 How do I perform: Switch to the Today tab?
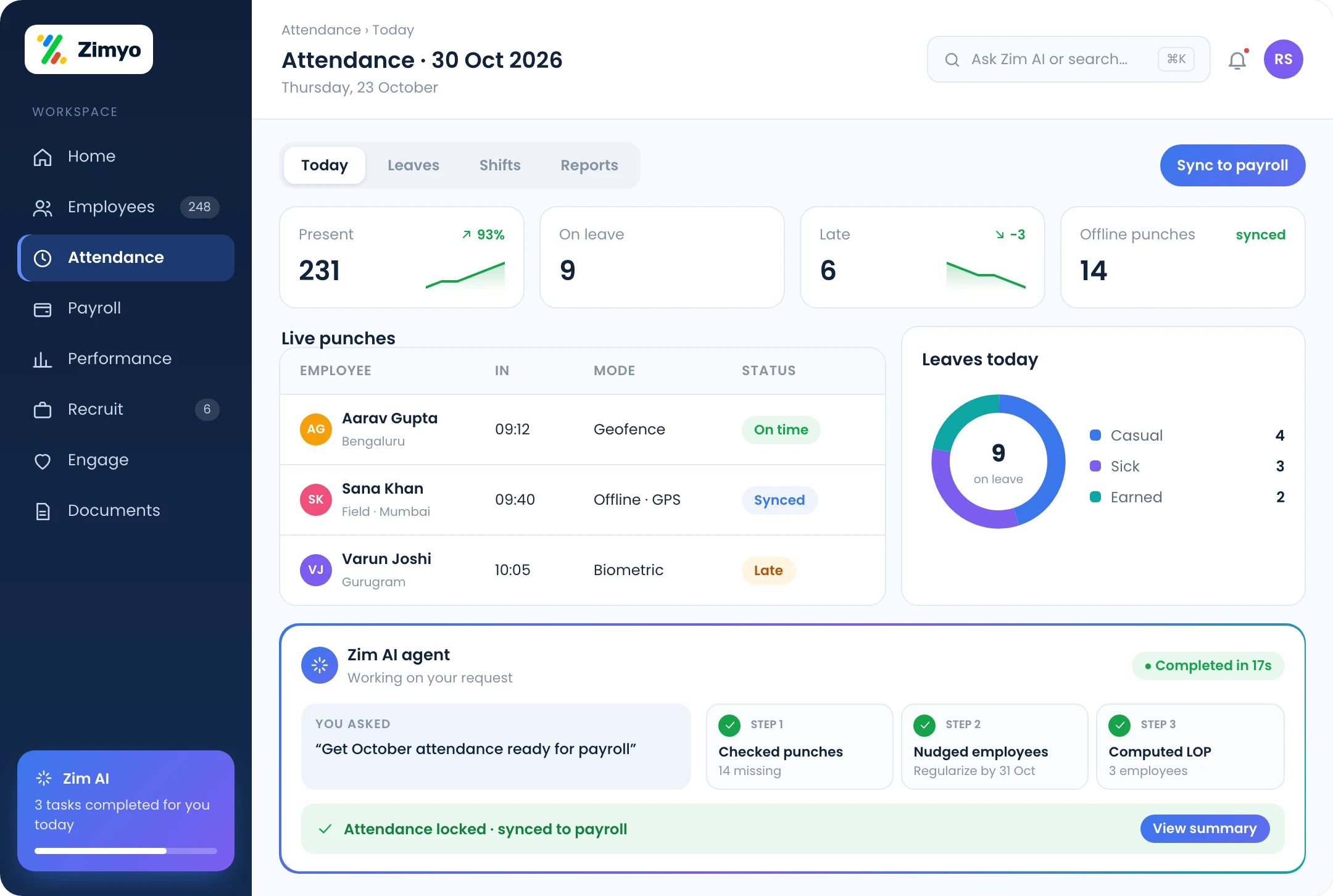(x=325, y=165)
